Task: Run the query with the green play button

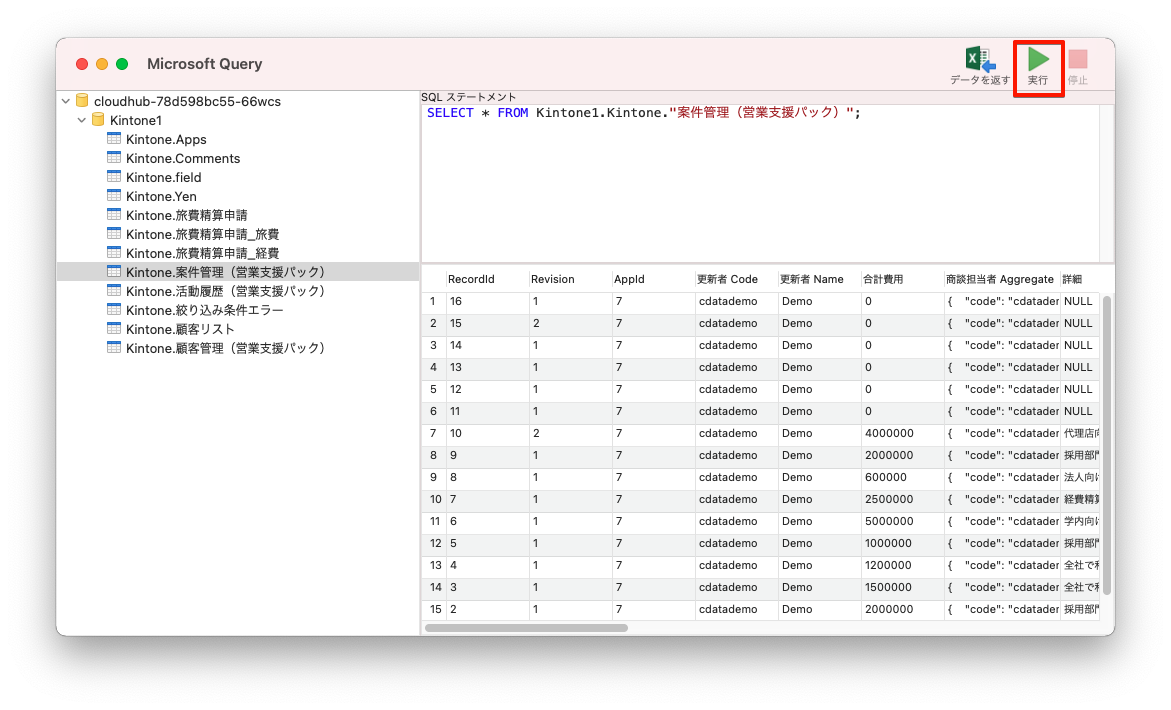Action: [x=1037, y=59]
